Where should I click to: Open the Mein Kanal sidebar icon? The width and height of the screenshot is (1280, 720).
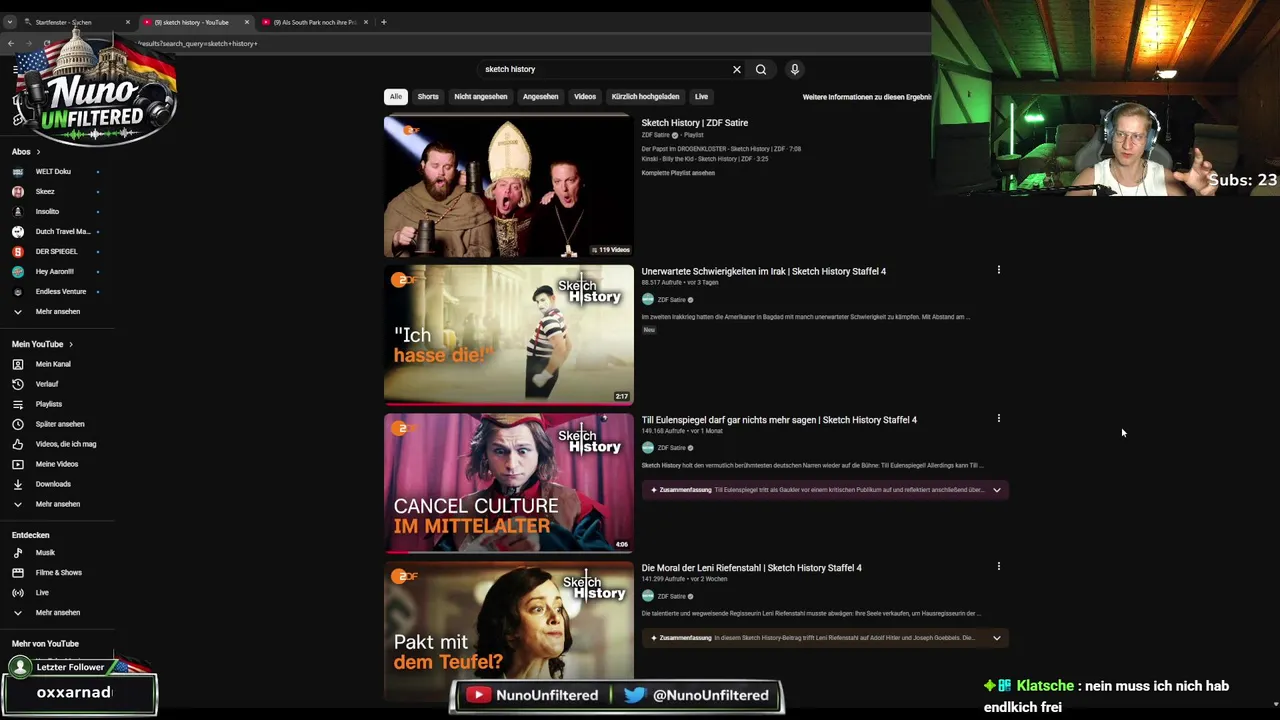pos(17,364)
